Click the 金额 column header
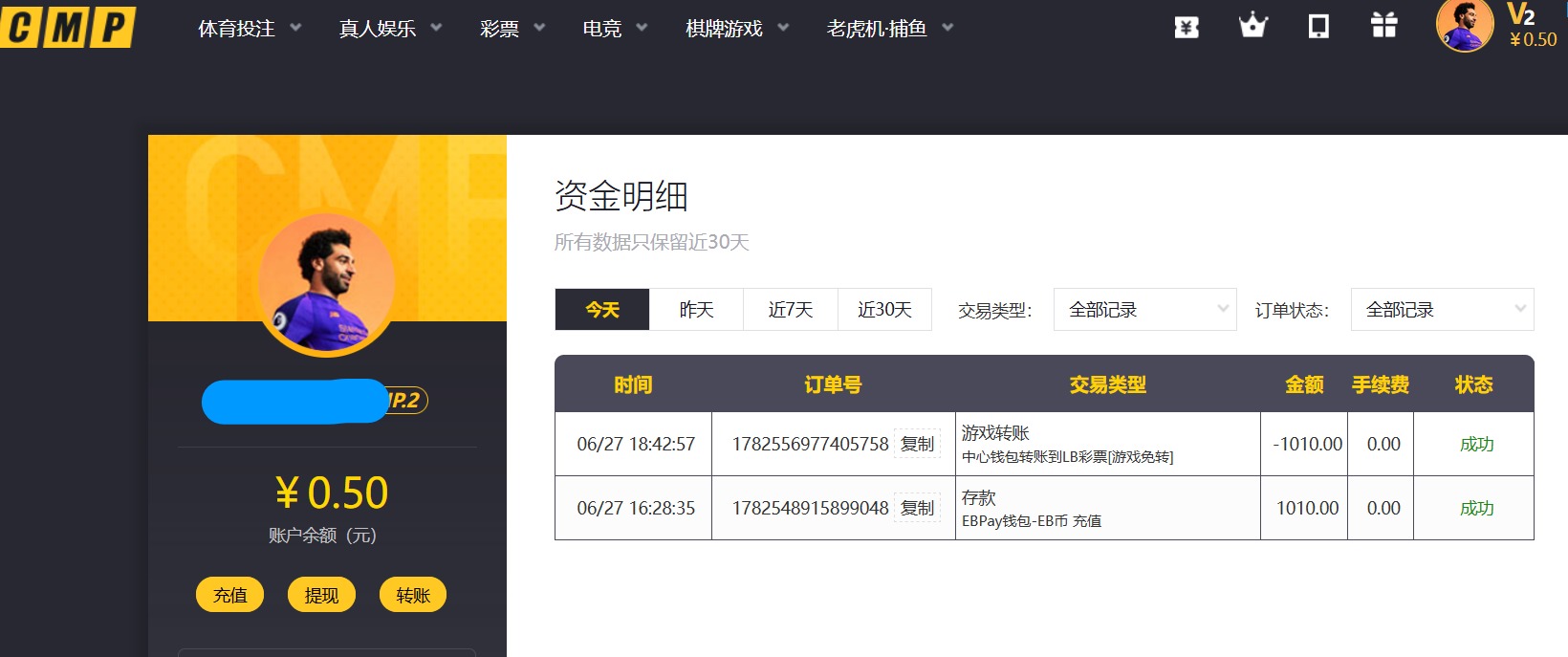The height and width of the screenshot is (657, 1568). [x=1304, y=384]
